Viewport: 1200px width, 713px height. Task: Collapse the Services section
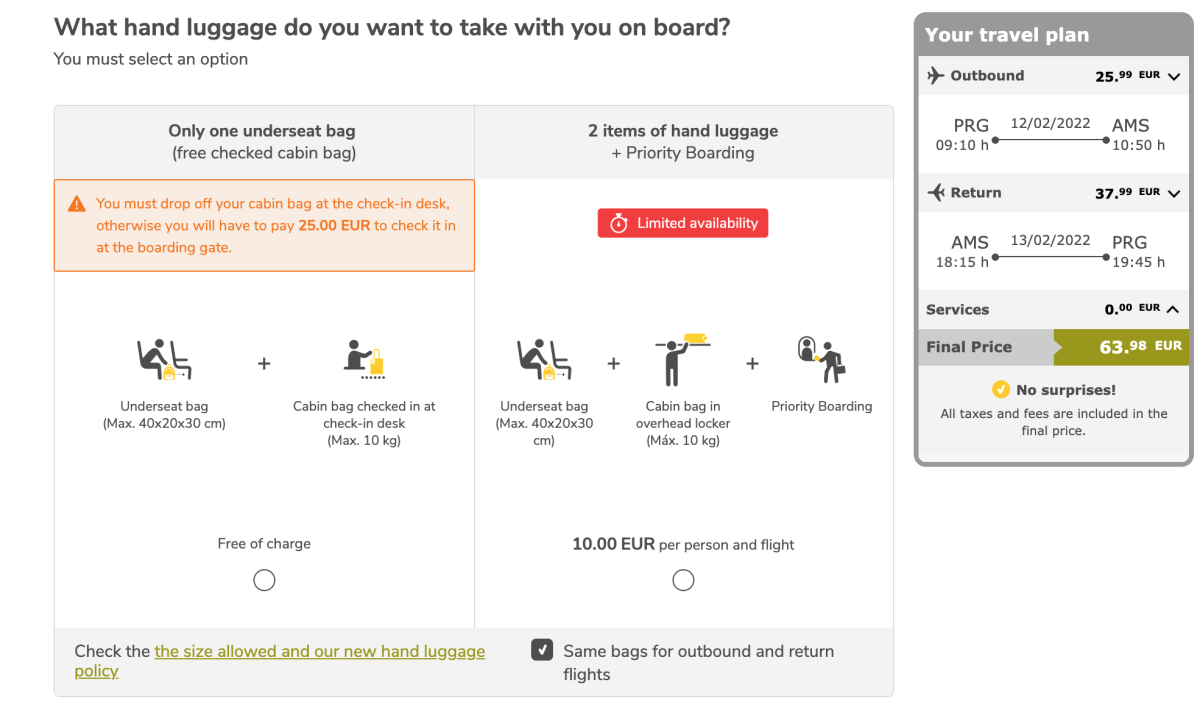coord(1173,309)
